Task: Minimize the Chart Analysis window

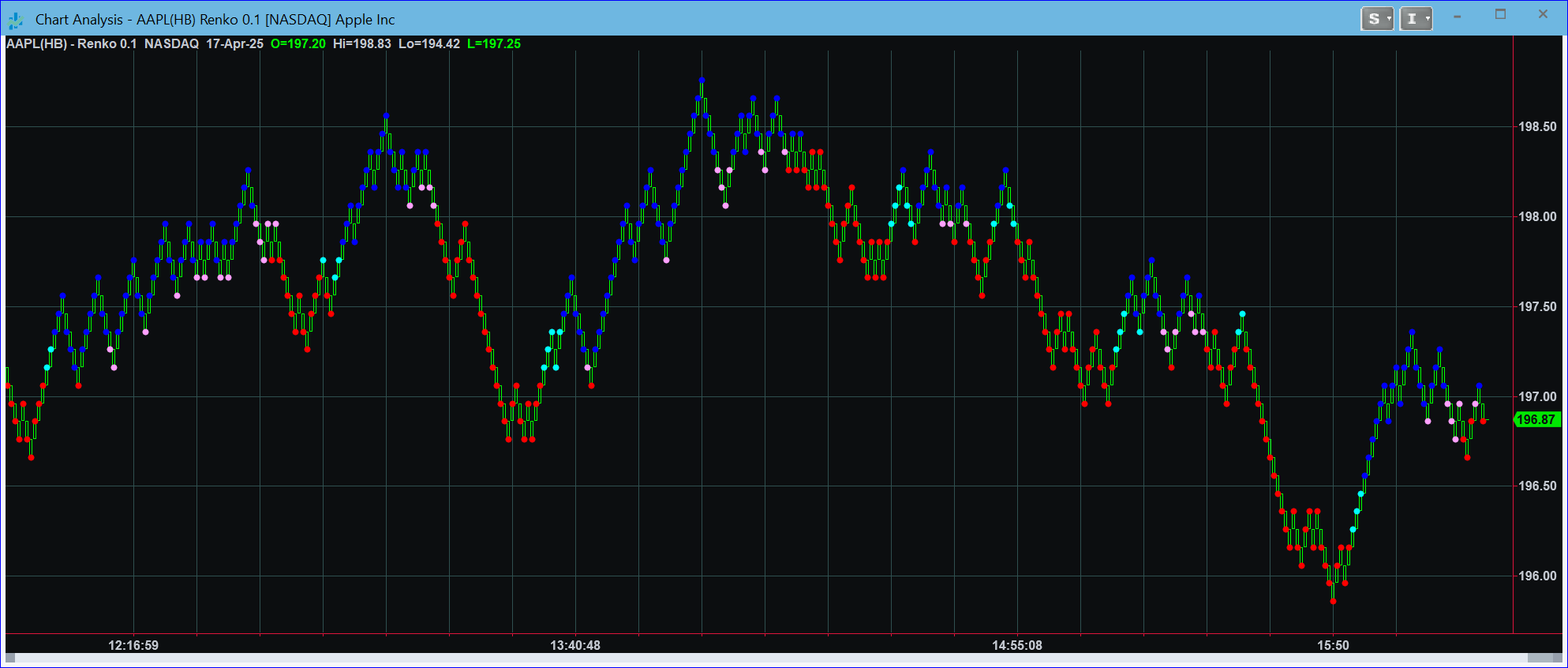Action: (1458, 17)
